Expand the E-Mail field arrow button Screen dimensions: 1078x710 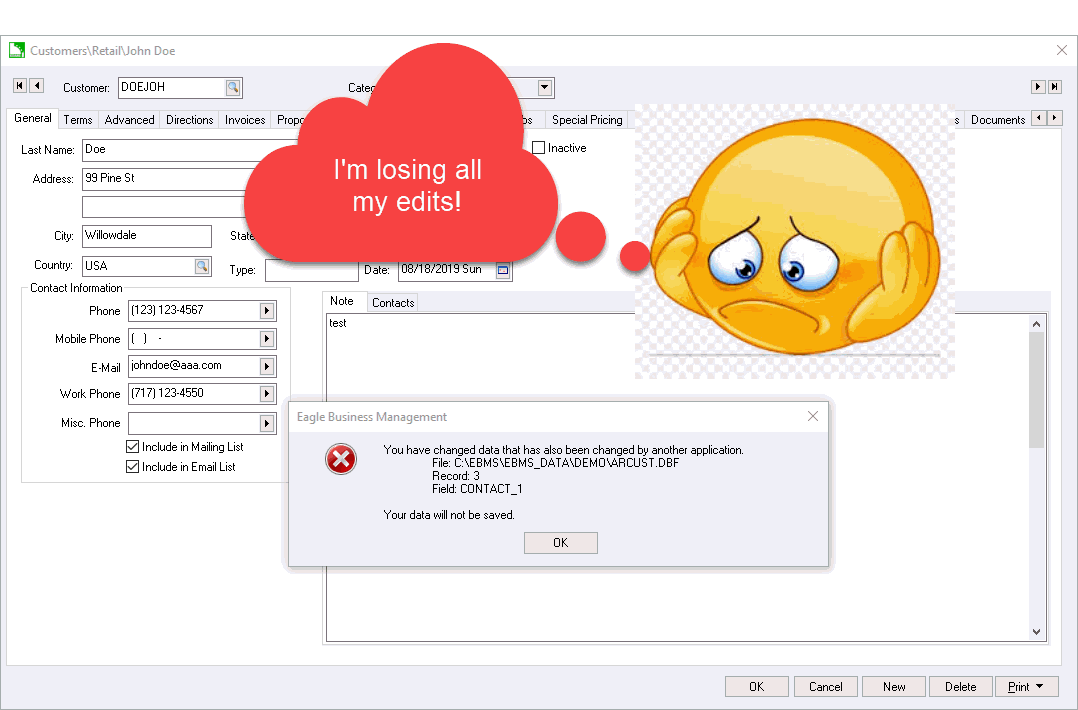point(267,367)
